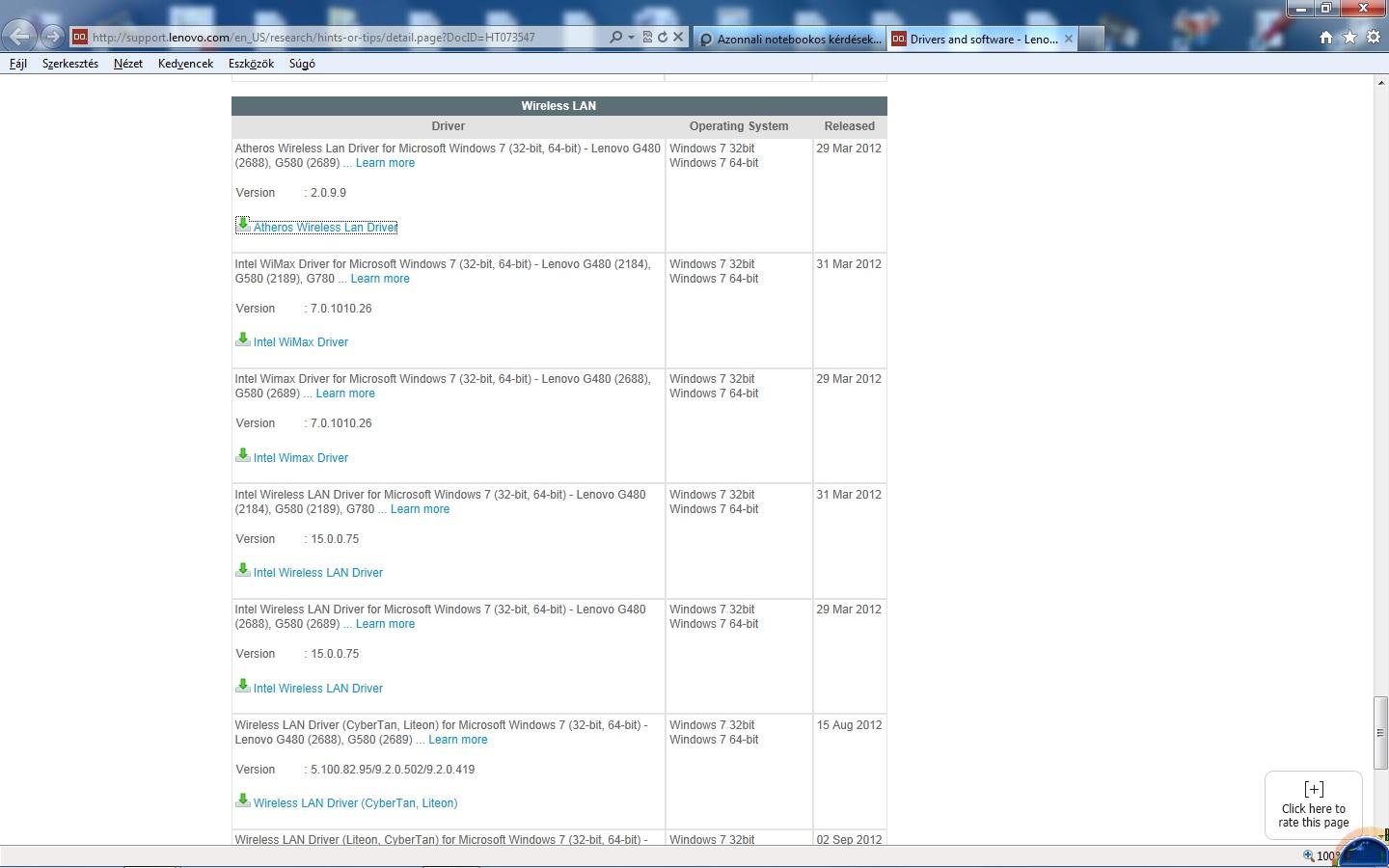Screen dimensions: 1389x868
Task: Open the Home page icon
Action: [x=1326, y=37]
